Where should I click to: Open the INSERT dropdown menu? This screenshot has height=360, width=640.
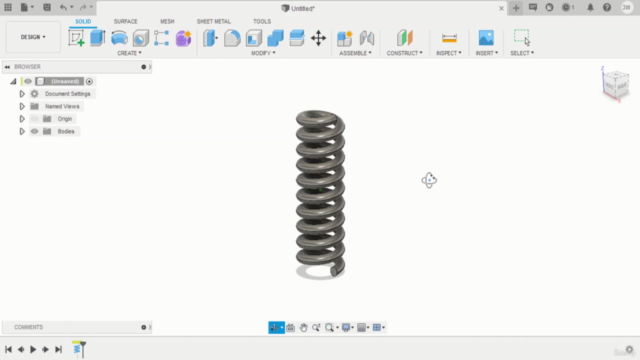point(487,53)
